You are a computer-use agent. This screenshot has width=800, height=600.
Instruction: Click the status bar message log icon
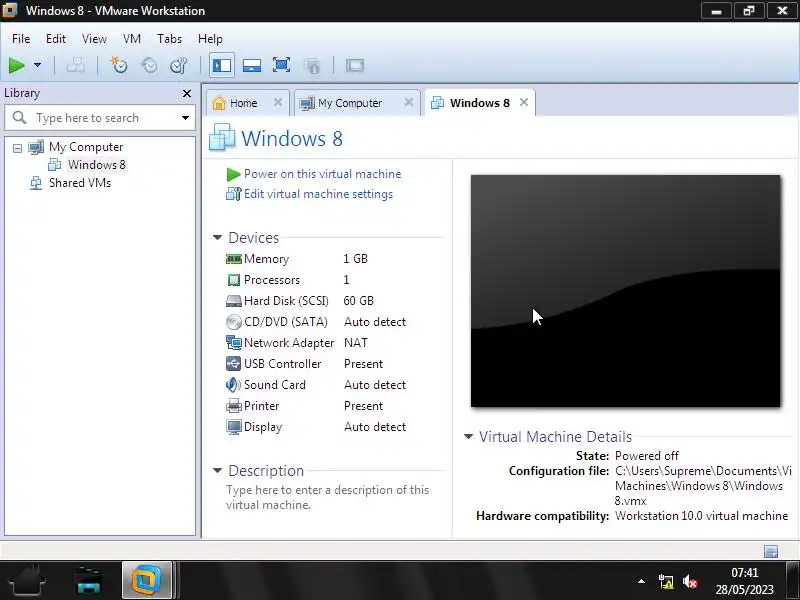[771, 551]
